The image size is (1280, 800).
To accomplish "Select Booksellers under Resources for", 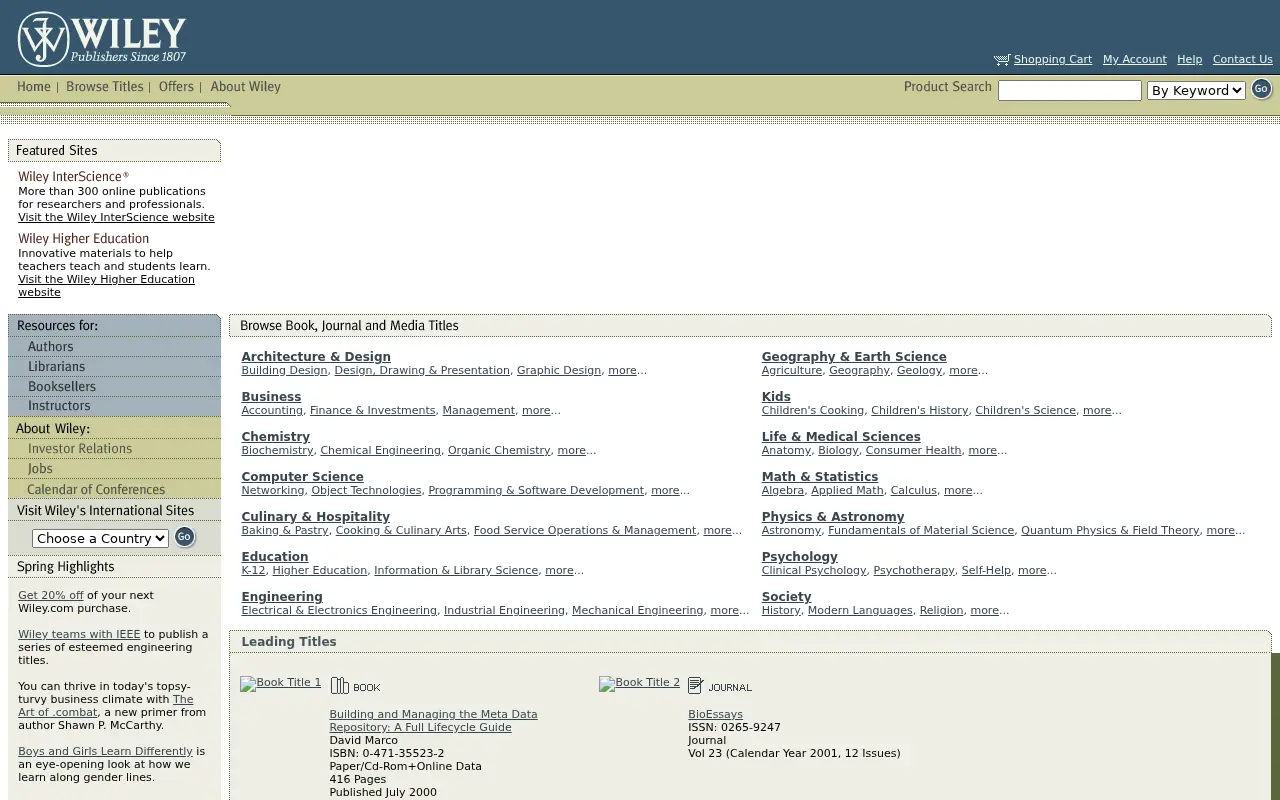I will coord(62,387).
